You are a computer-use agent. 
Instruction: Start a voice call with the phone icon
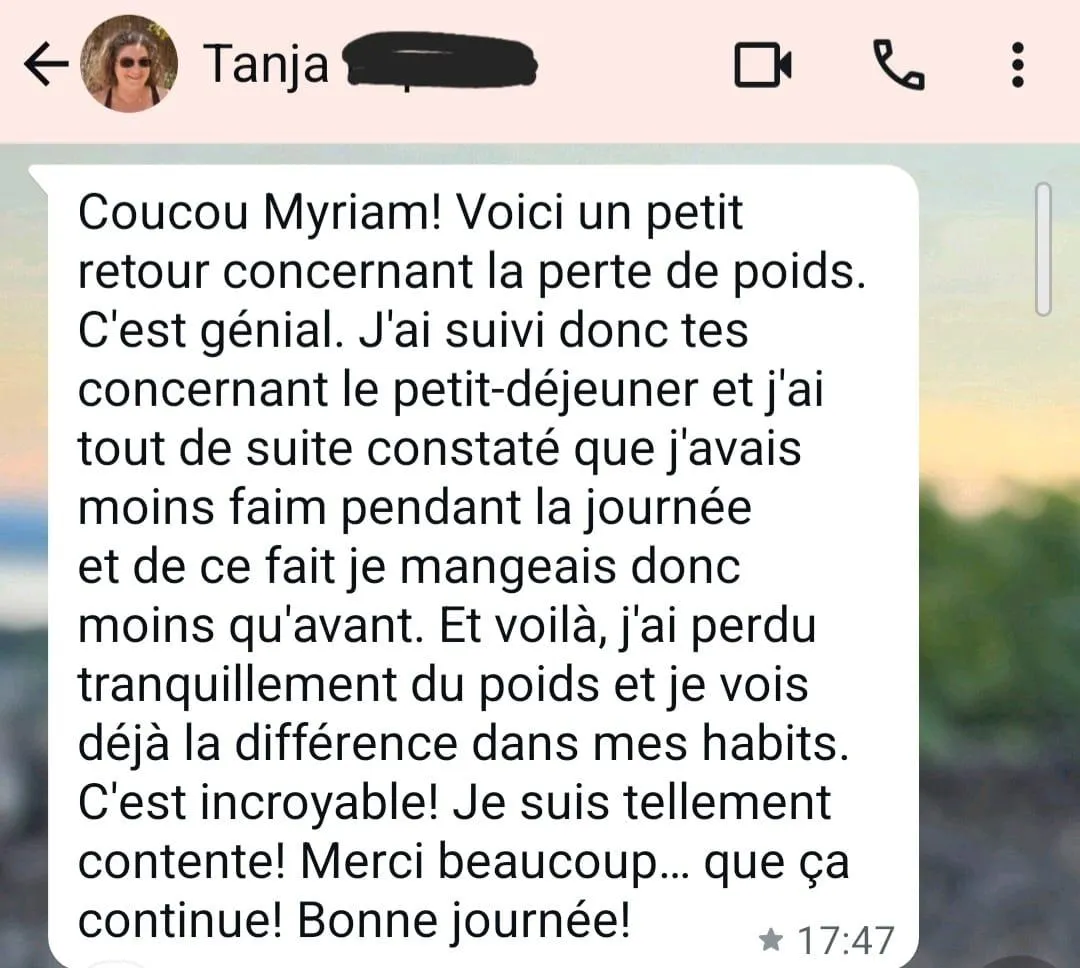pyautogui.click(x=899, y=65)
